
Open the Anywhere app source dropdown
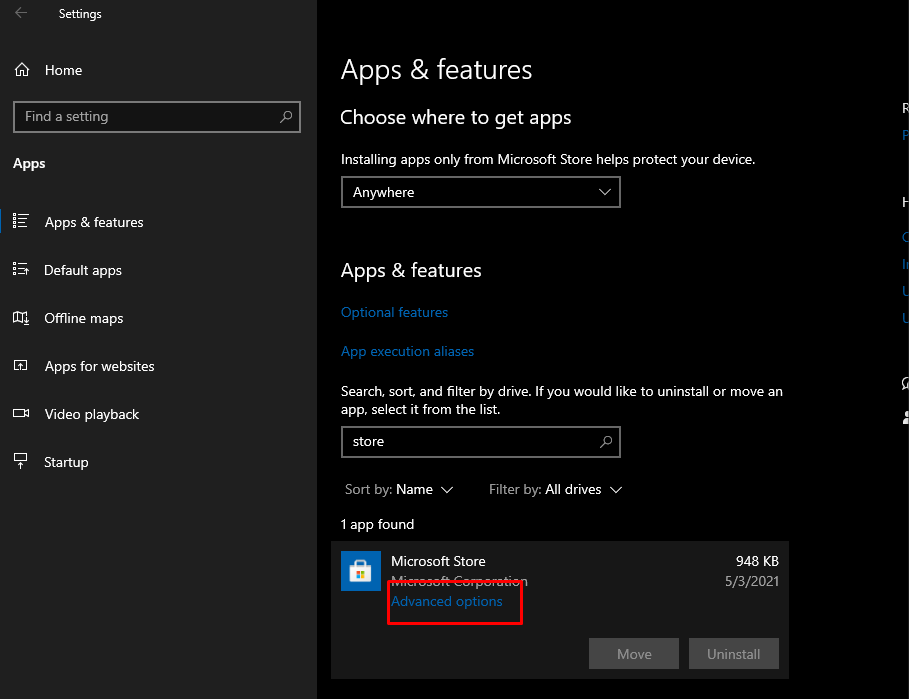(481, 192)
